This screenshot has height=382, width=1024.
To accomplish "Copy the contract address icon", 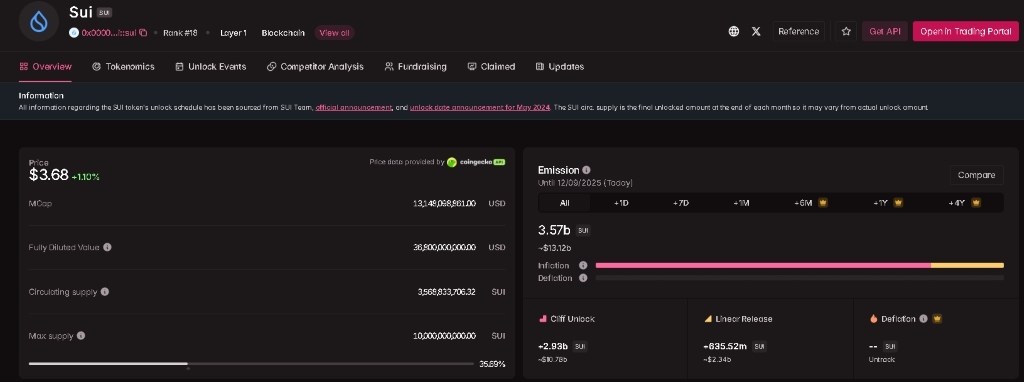I will pos(144,33).
